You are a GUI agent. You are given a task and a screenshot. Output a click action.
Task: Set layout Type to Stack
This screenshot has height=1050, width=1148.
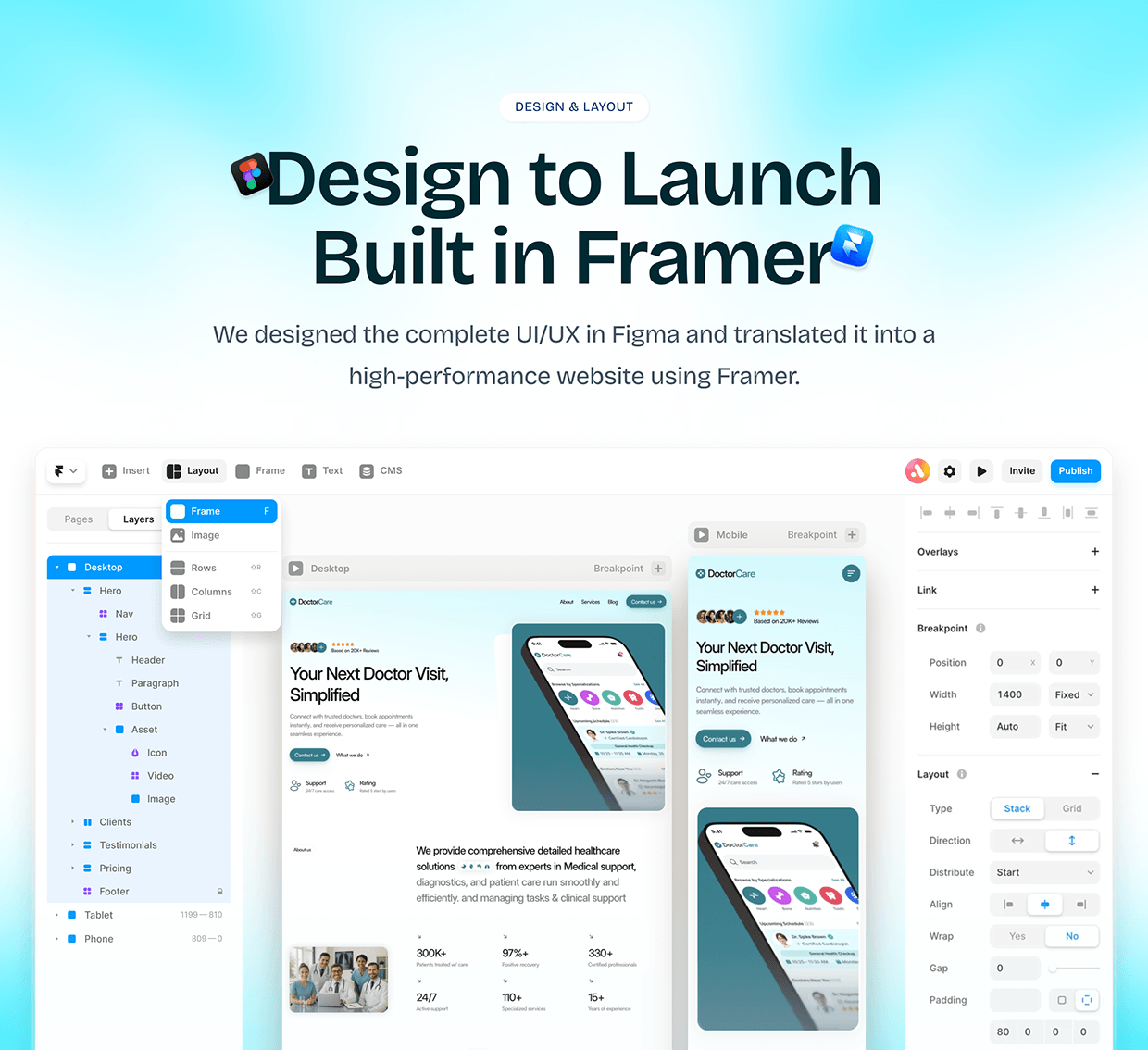tap(1017, 808)
